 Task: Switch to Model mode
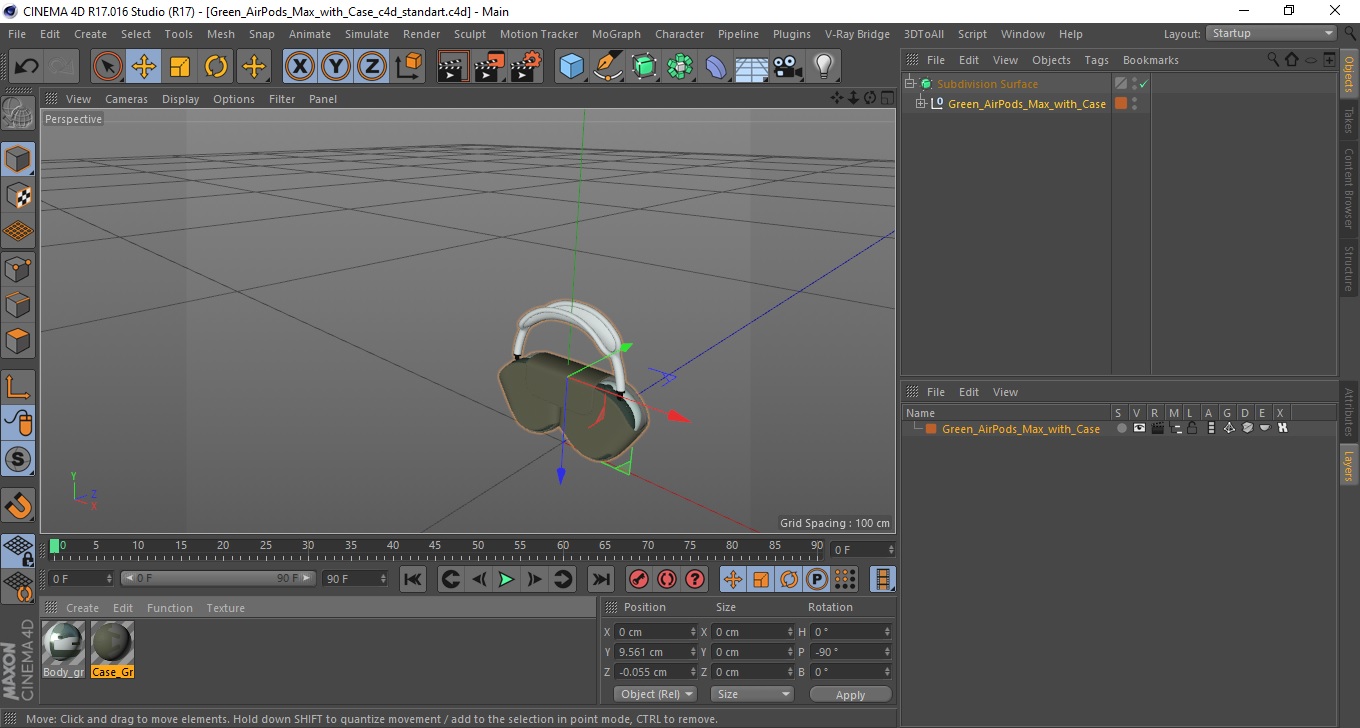pyautogui.click(x=18, y=159)
